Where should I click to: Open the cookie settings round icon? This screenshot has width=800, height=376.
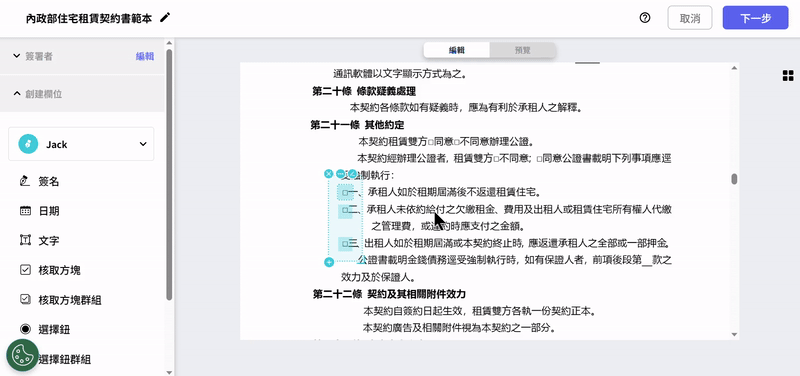click(22, 355)
